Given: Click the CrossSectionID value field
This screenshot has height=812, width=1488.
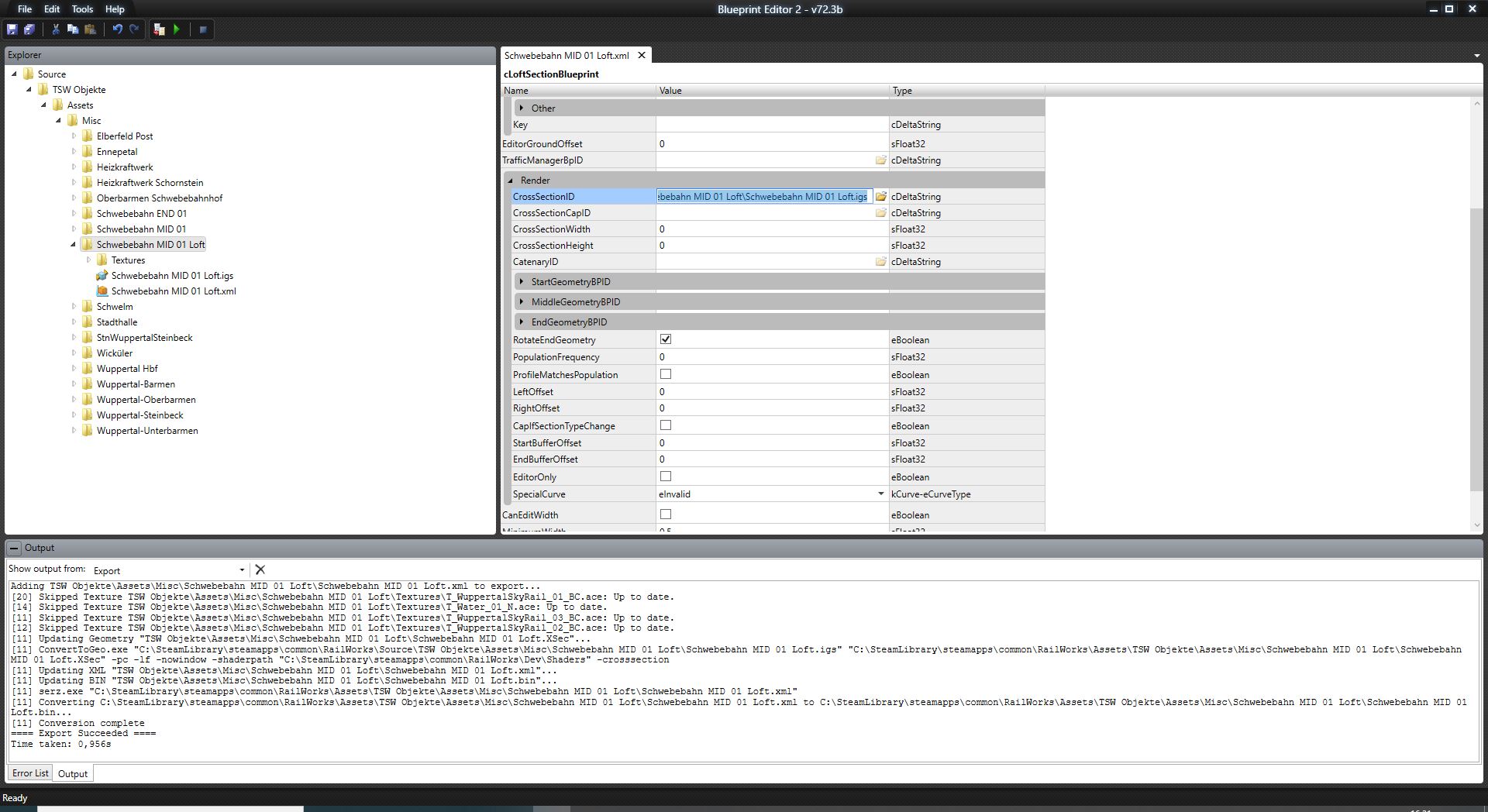Looking at the screenshot, I should (764, 197).
